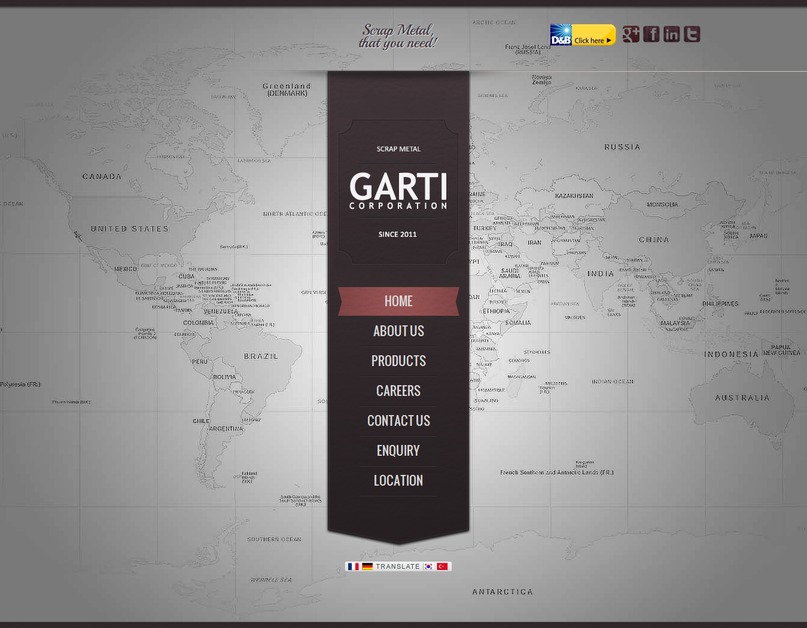Click the D&B 'Click here' badge
Viewport: 807px width, 628px height.
click(583, 35)
